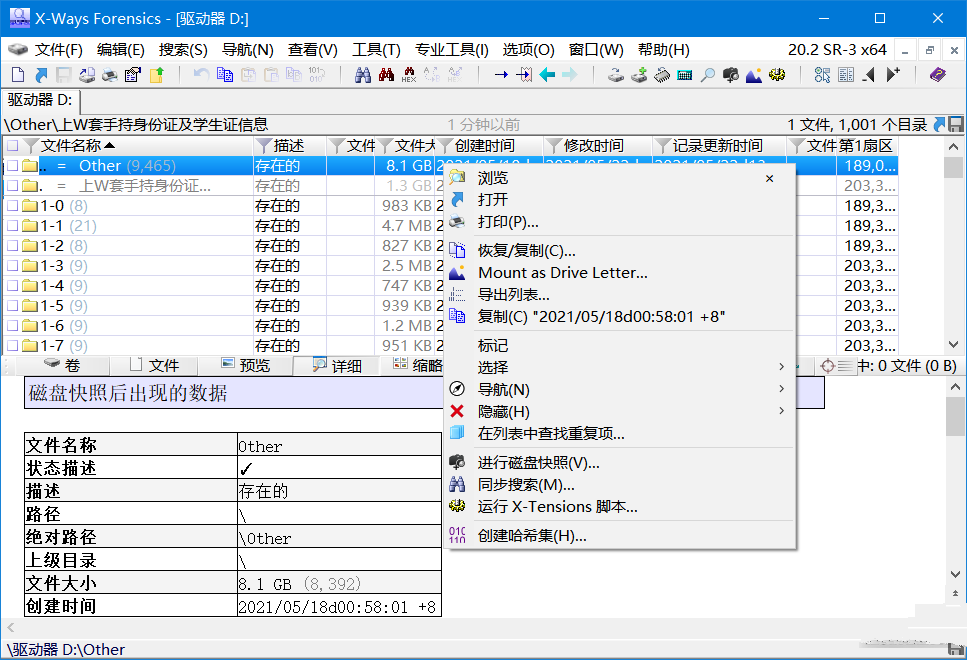
Task: Click the Go To Offset arrow icon
Action: tap(501, 75)
